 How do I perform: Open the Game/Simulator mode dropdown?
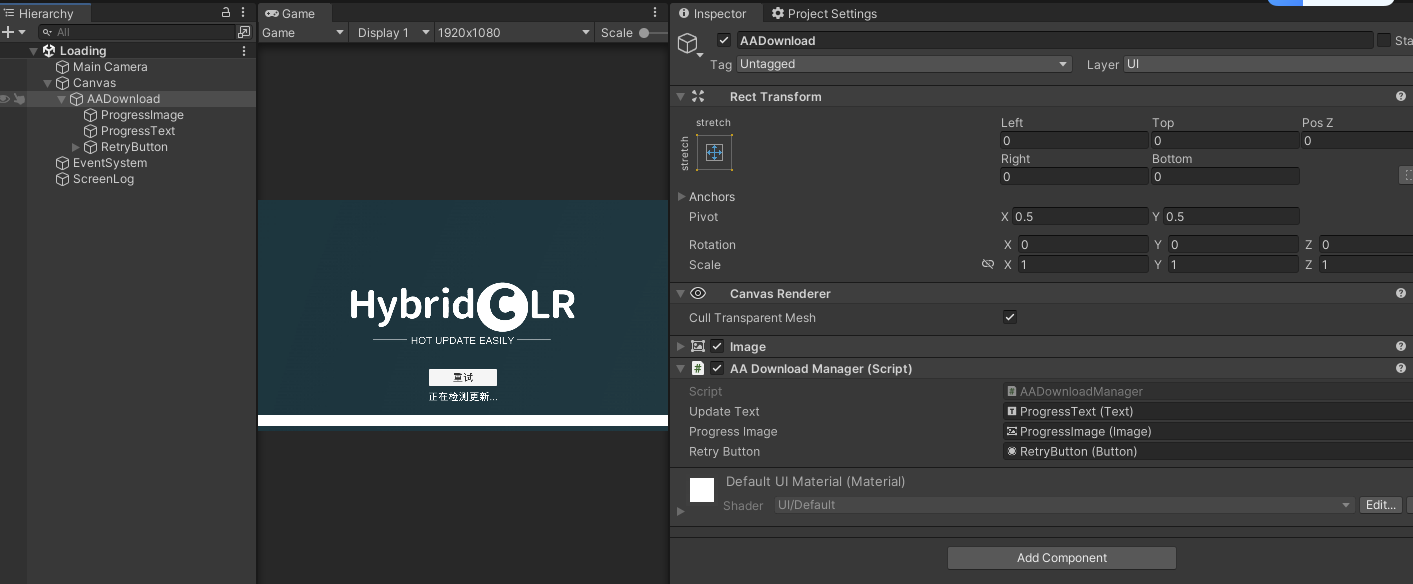click(x=302, y=33)
